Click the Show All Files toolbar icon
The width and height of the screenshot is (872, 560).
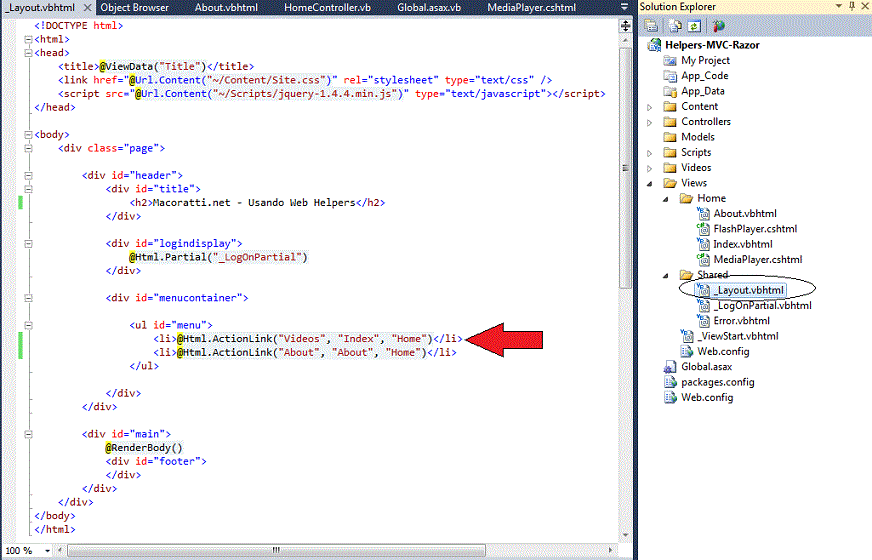675,26
